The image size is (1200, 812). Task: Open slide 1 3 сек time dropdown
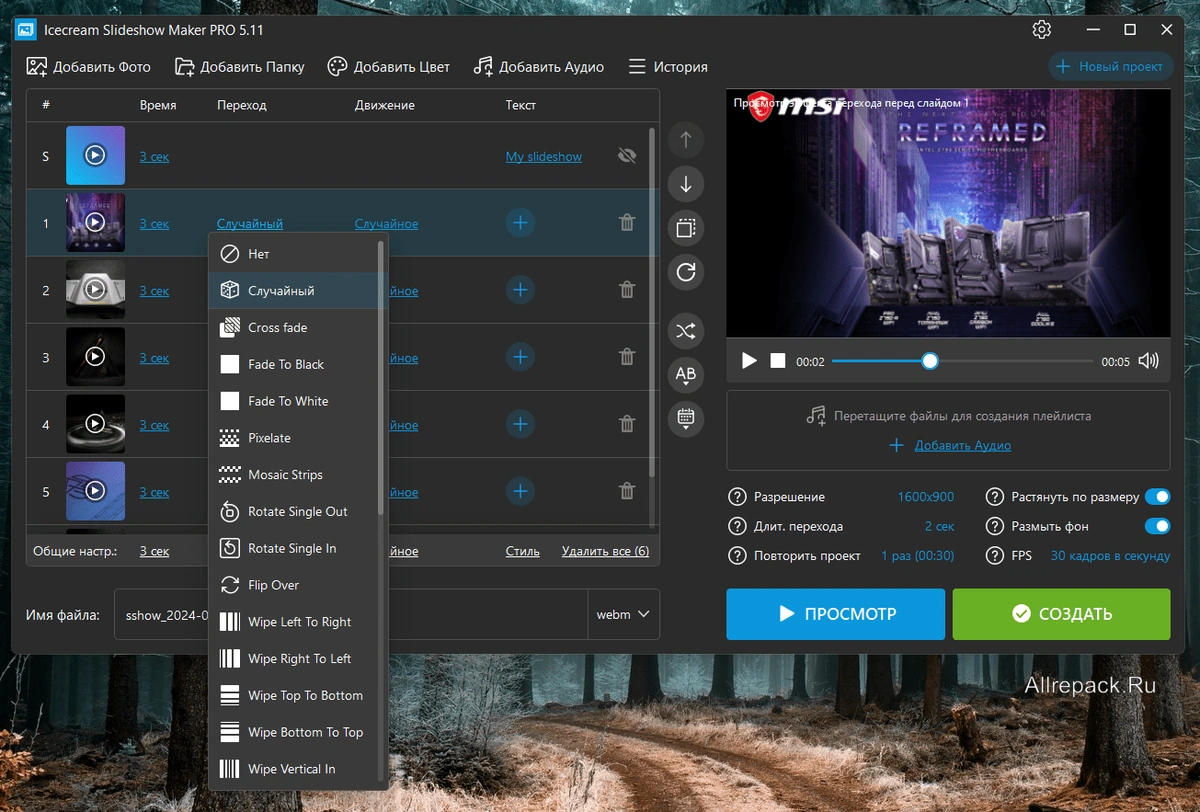point(154,224)
